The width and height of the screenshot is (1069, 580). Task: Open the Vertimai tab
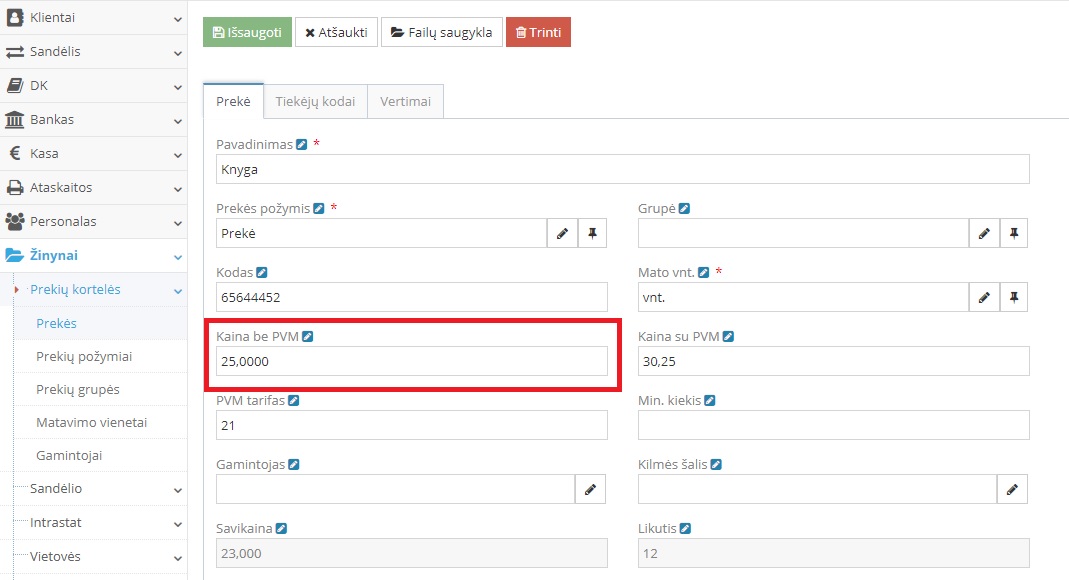tap(405, 102)
